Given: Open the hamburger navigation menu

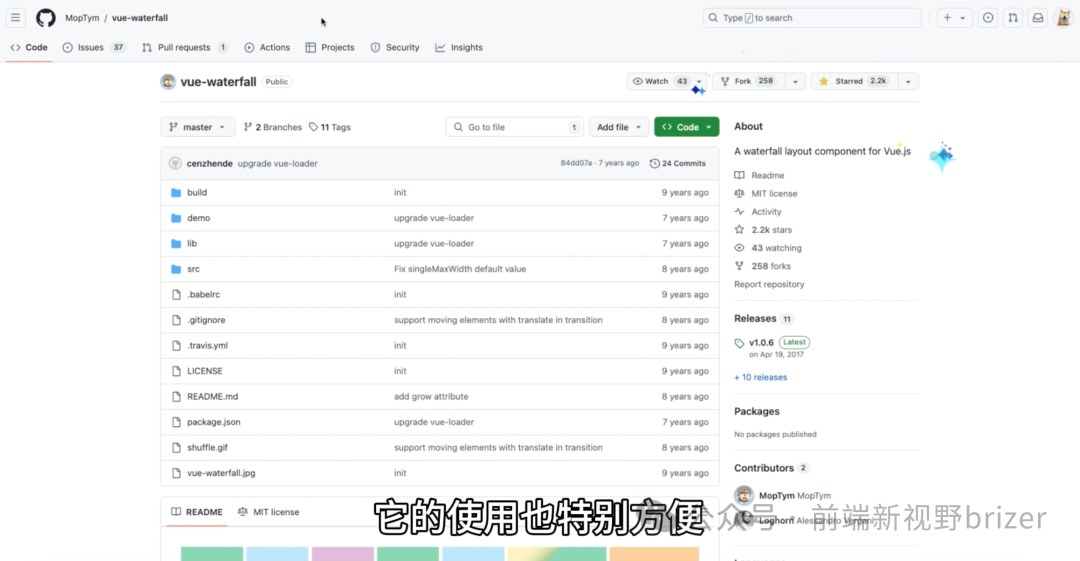Looking at the screenshot, I should [15, 18].
